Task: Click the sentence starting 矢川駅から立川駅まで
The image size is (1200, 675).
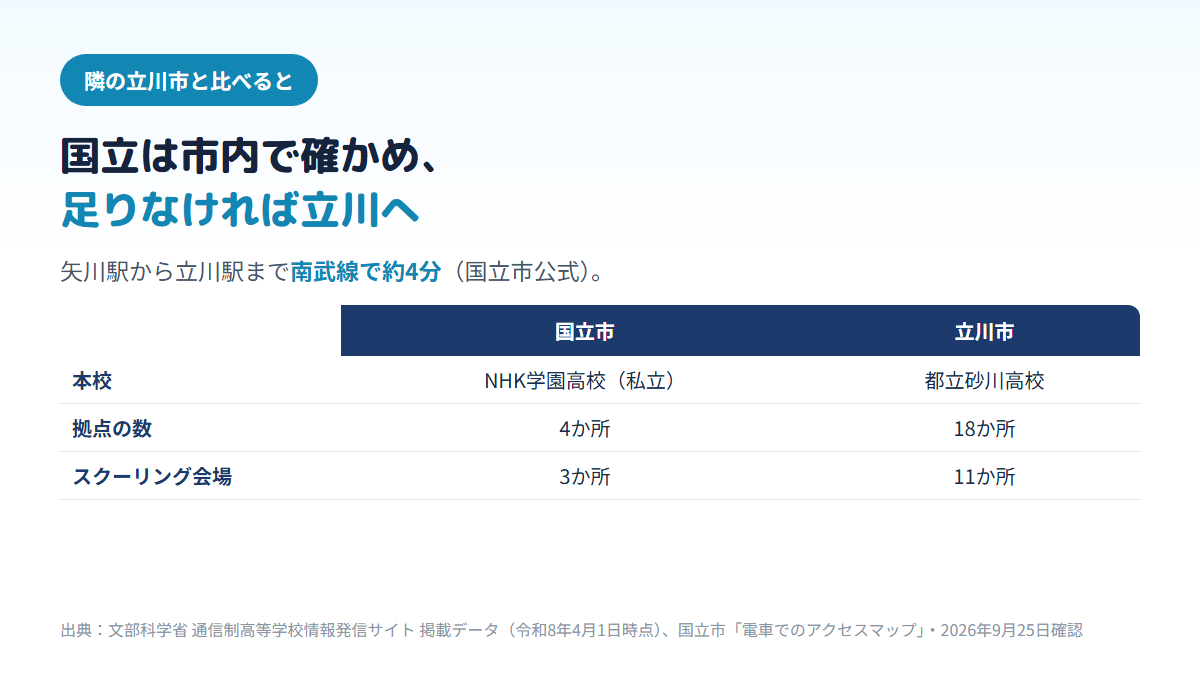Action: [333, 273]
